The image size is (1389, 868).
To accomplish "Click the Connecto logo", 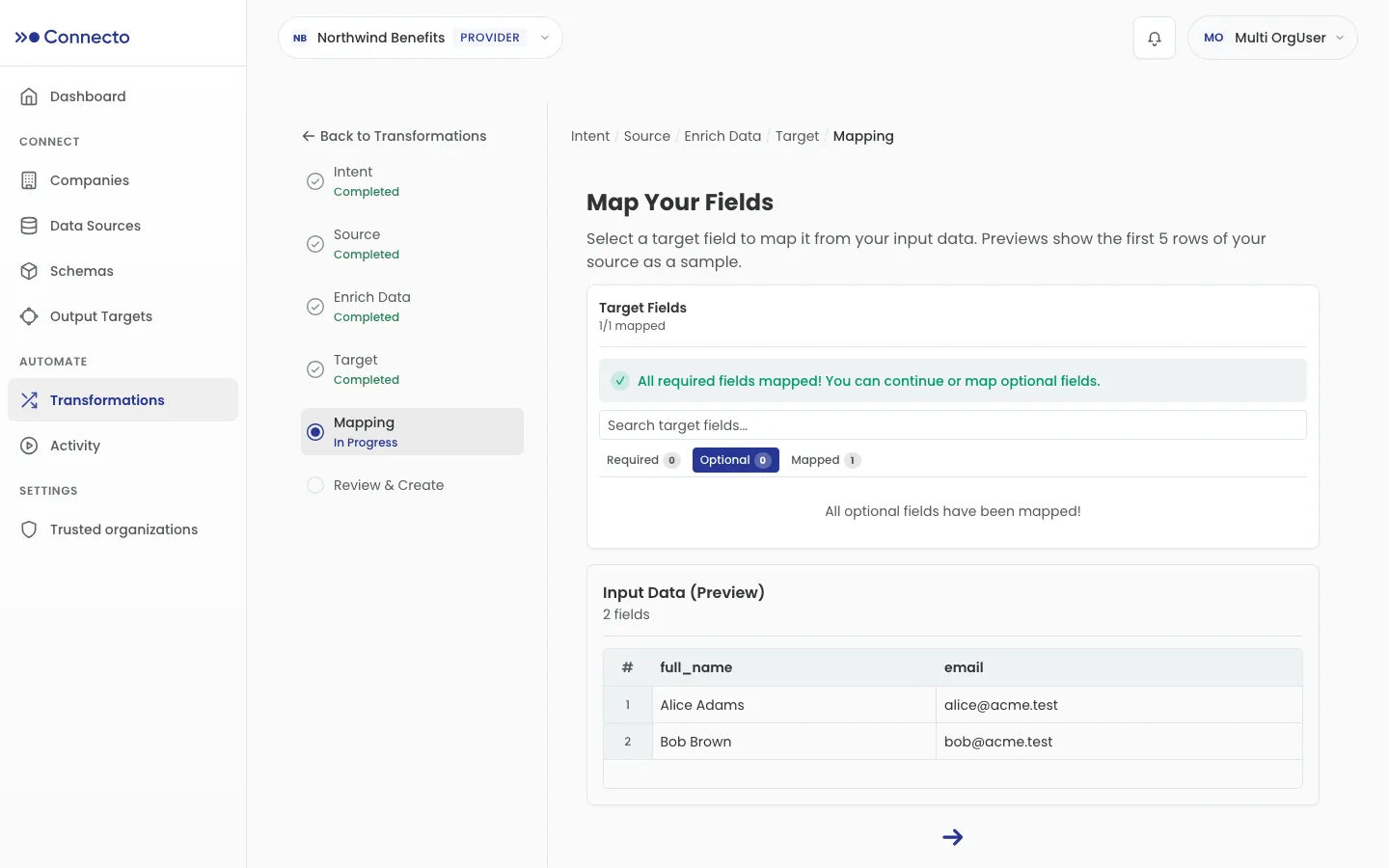I will coord(72,37).
